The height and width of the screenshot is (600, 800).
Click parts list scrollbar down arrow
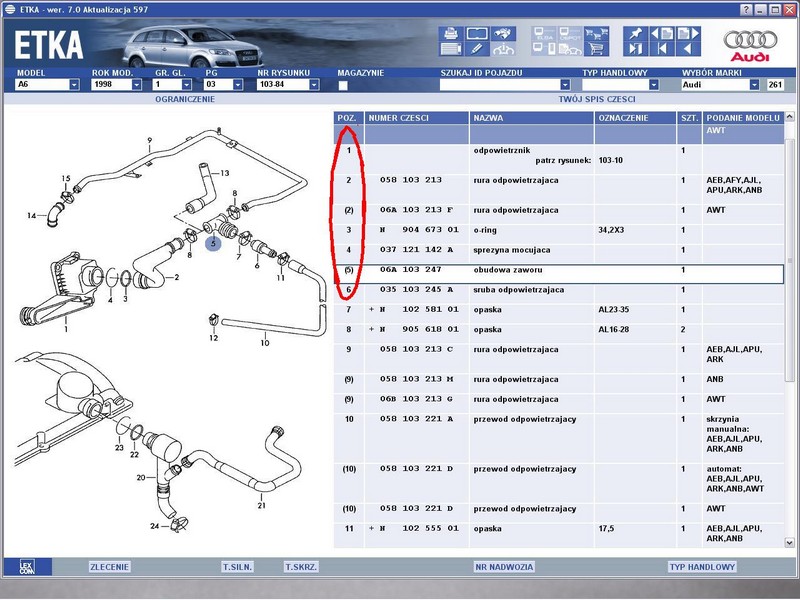789,542
